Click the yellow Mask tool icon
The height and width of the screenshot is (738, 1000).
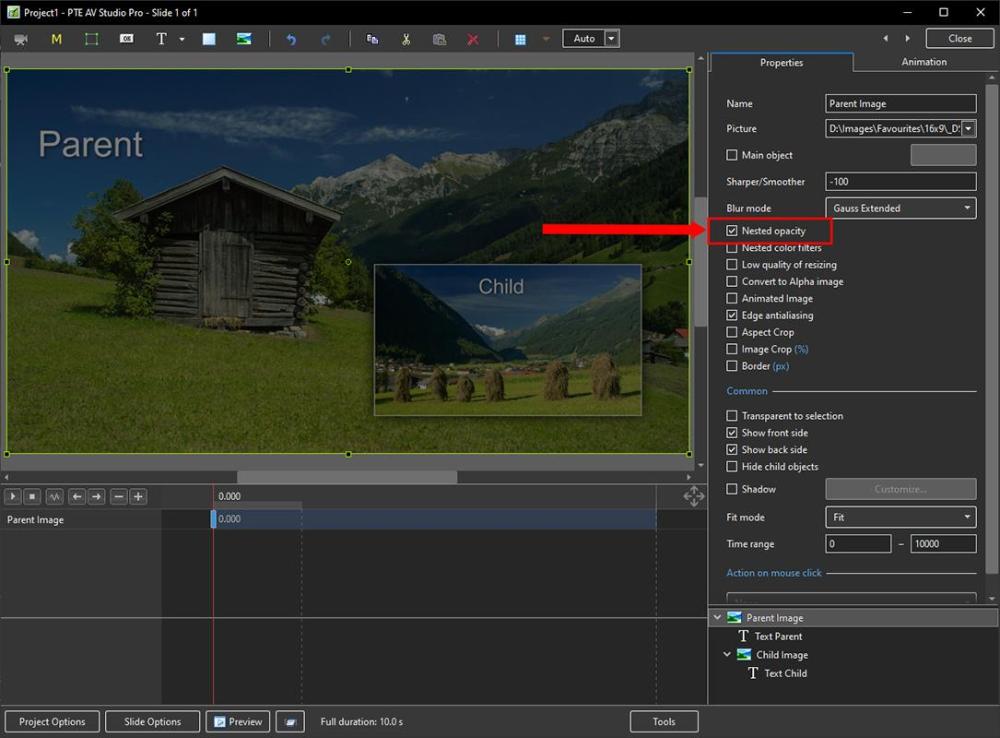[56, 39]
